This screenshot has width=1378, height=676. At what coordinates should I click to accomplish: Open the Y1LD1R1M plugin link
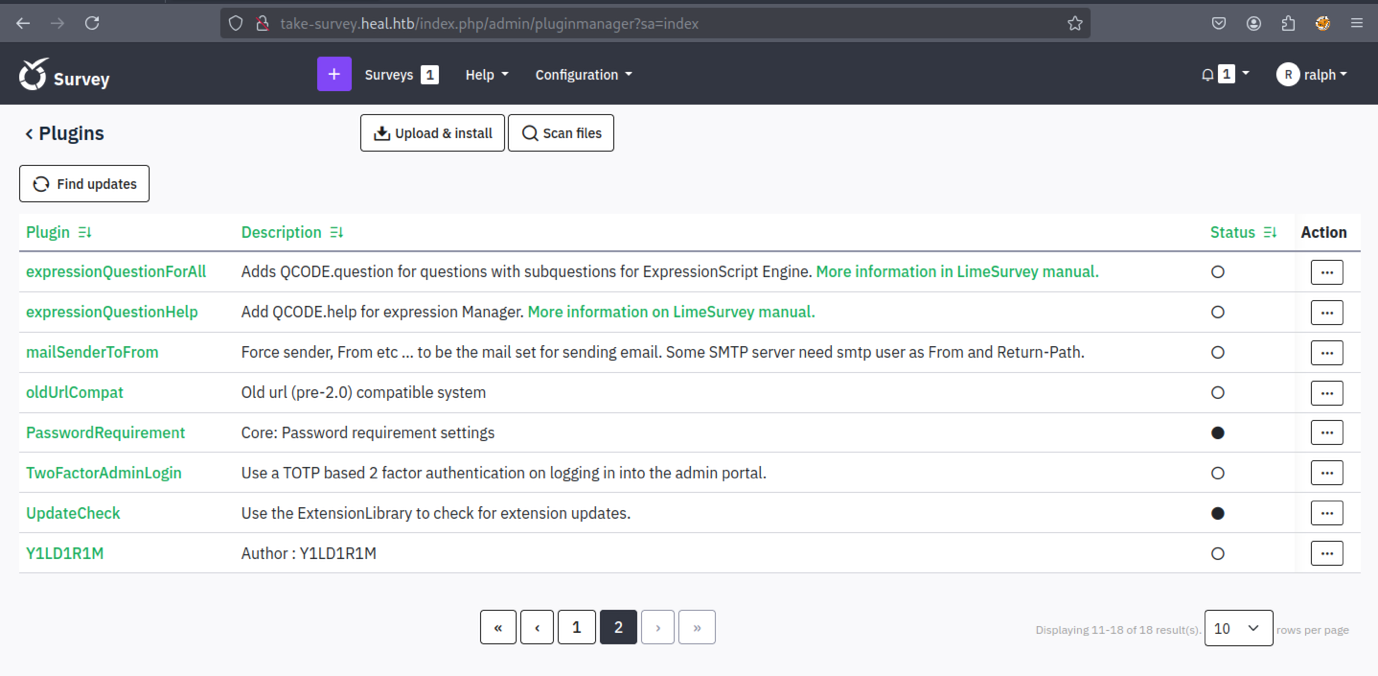point(65,553)
